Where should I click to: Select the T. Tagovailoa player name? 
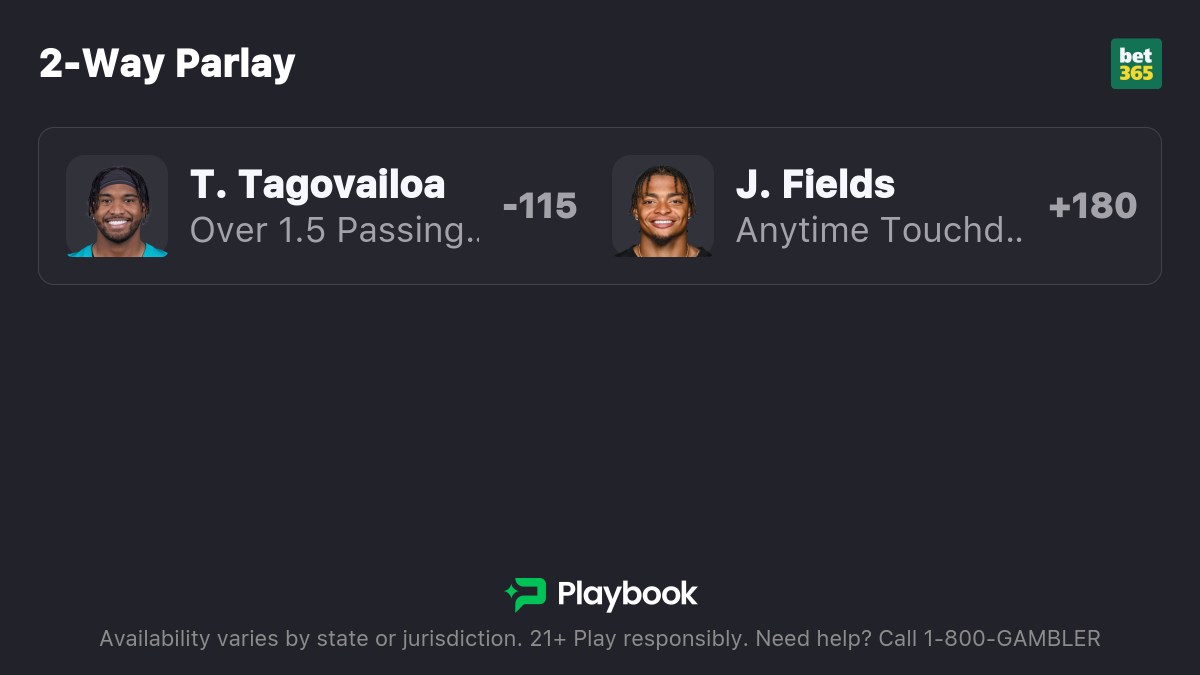[x=318, y=185]
